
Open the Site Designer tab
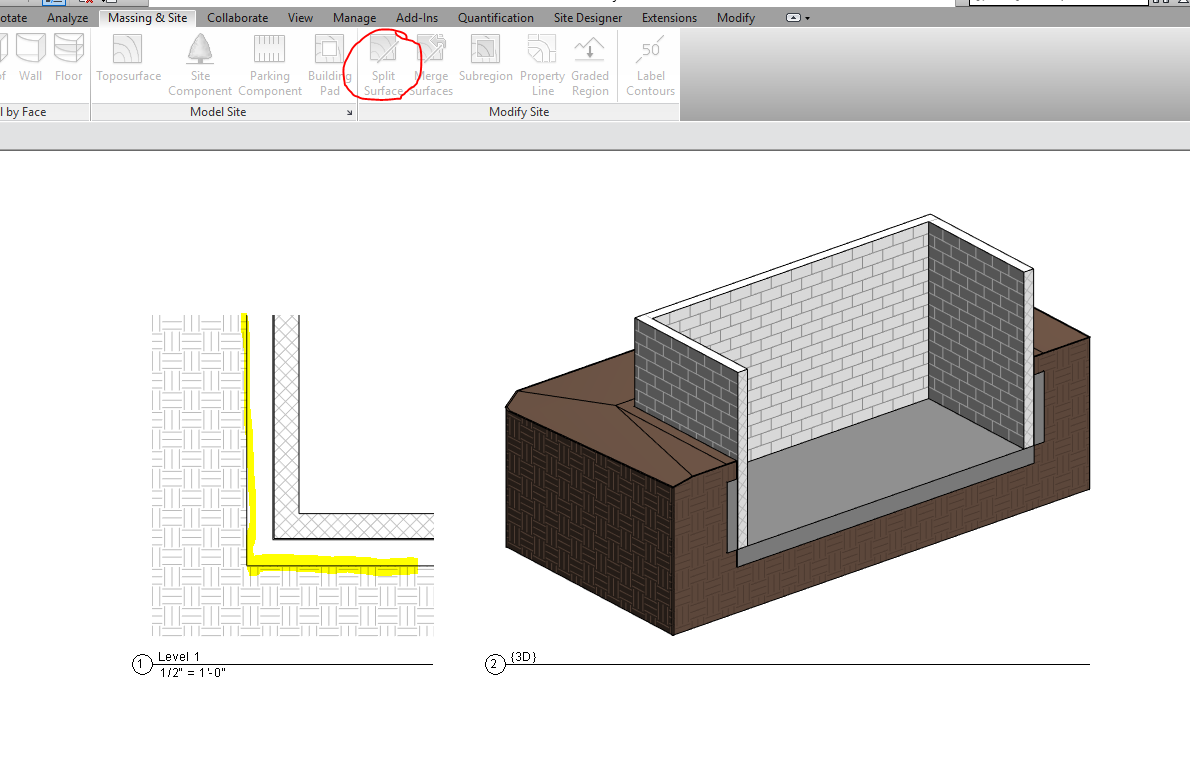point(587,17)
